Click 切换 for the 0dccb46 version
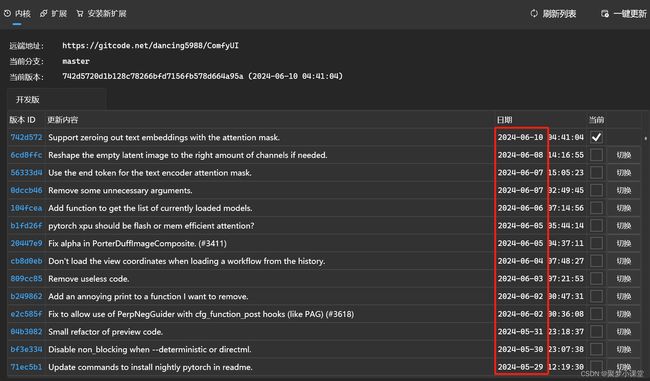Screen dimensions: 650x381 (623, 190)
